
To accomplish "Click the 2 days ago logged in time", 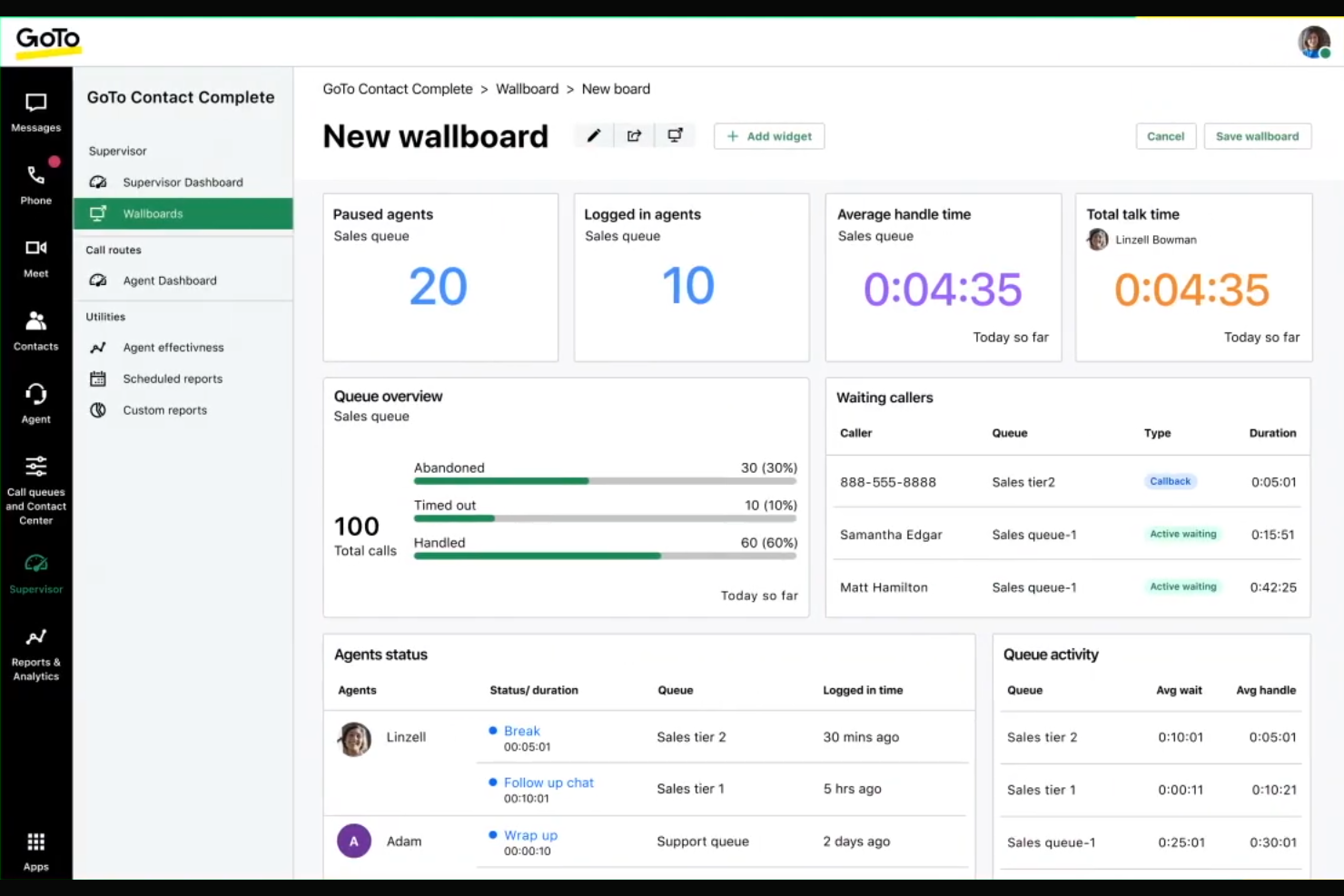I will click(x=856, y=842).
